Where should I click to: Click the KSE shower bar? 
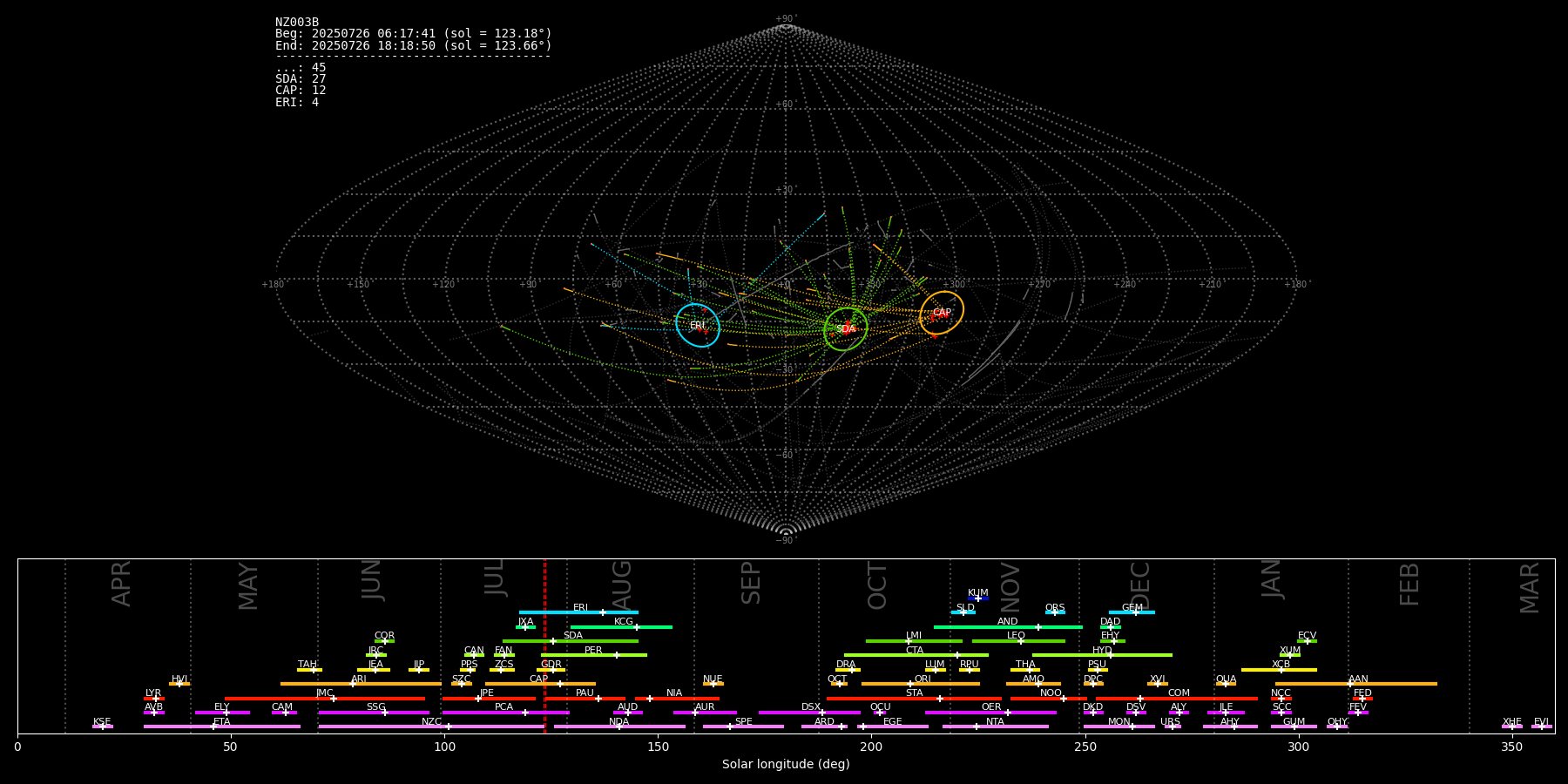point(103,727)
